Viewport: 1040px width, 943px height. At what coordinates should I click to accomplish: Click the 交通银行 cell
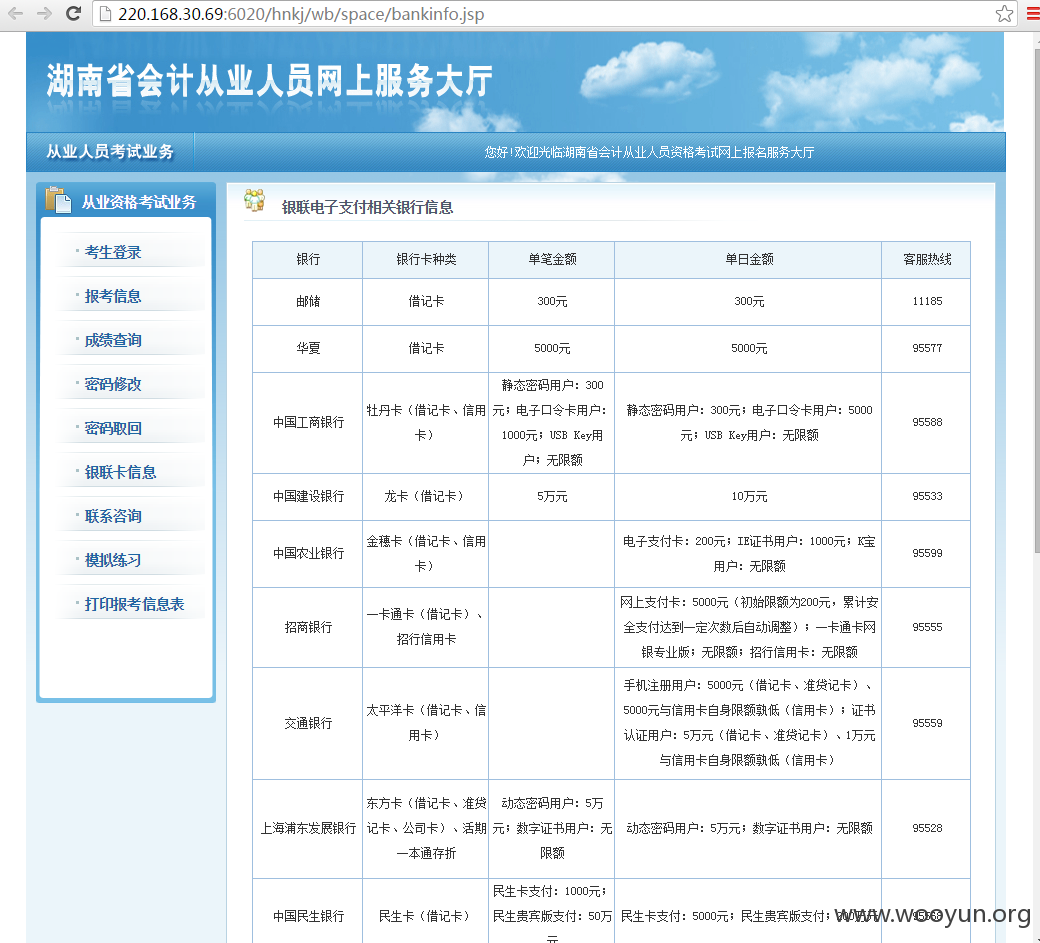coord(308,723)
